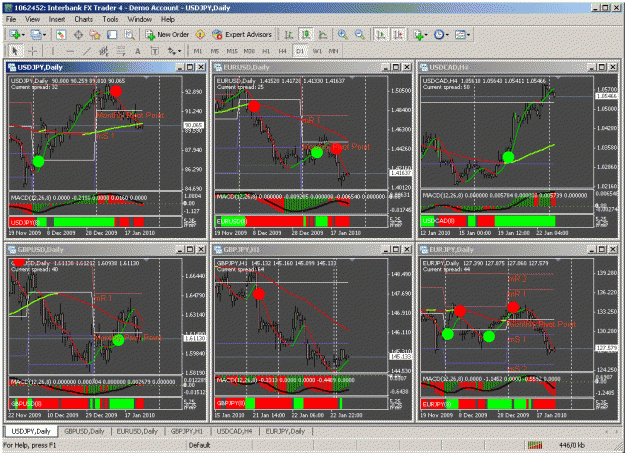Screen dimensions: 625x453
Task: Toggle the Expert Advisors button
Action: (x=242, y=35)
